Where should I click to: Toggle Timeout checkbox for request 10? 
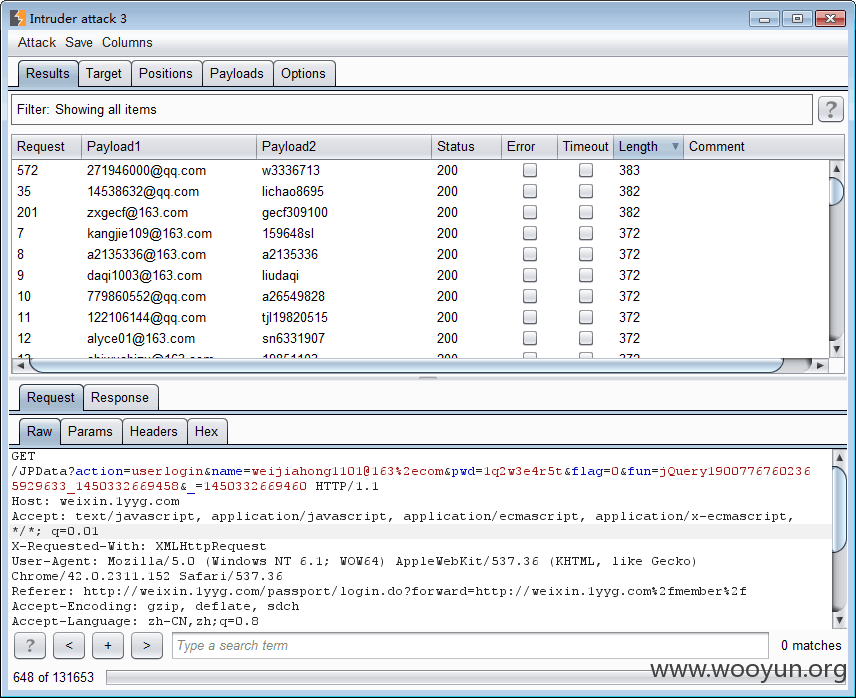[586, 296]
